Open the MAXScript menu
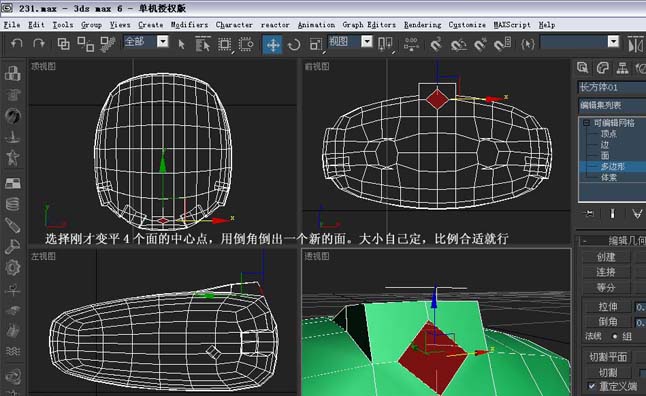 pos(512,25)
